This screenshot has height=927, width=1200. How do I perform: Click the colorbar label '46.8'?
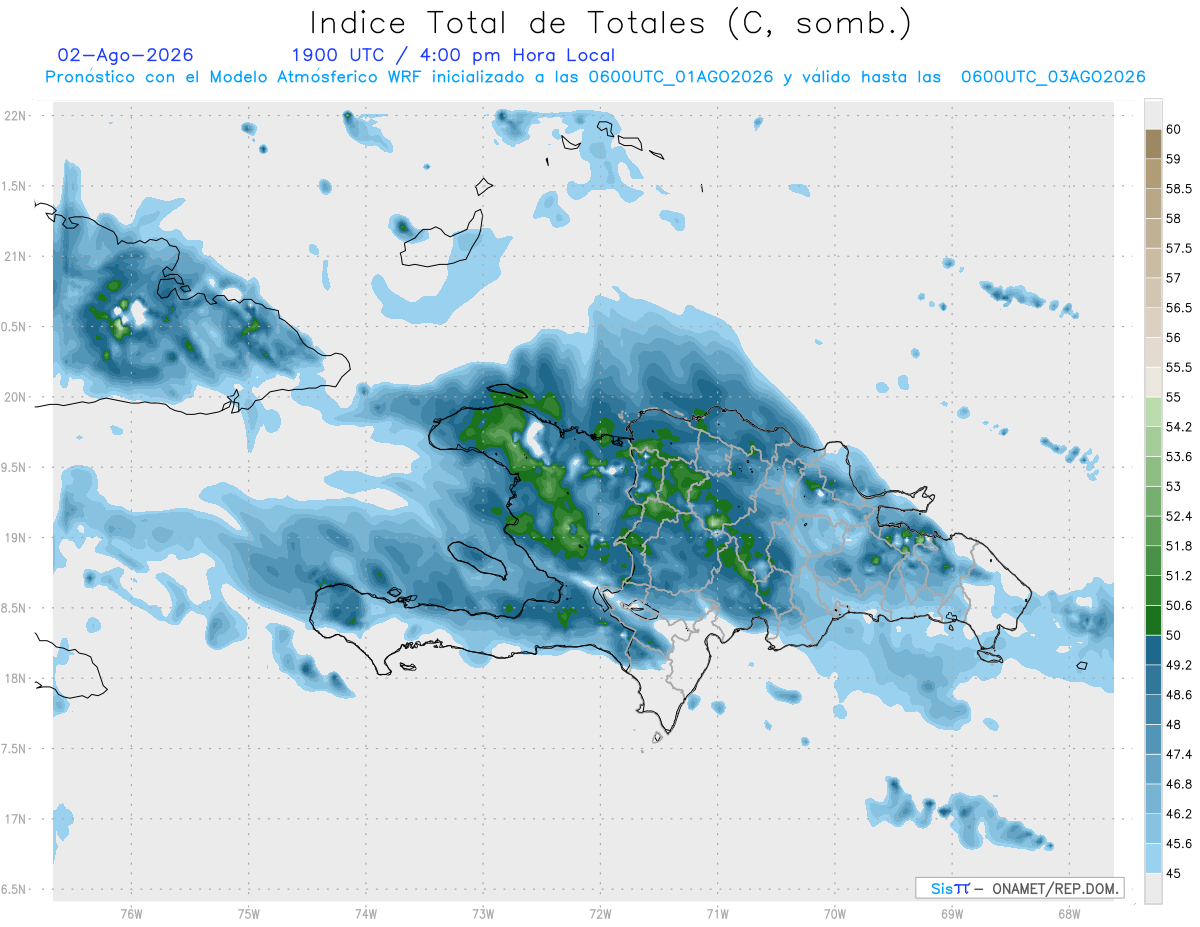(x=1180, y=783)
